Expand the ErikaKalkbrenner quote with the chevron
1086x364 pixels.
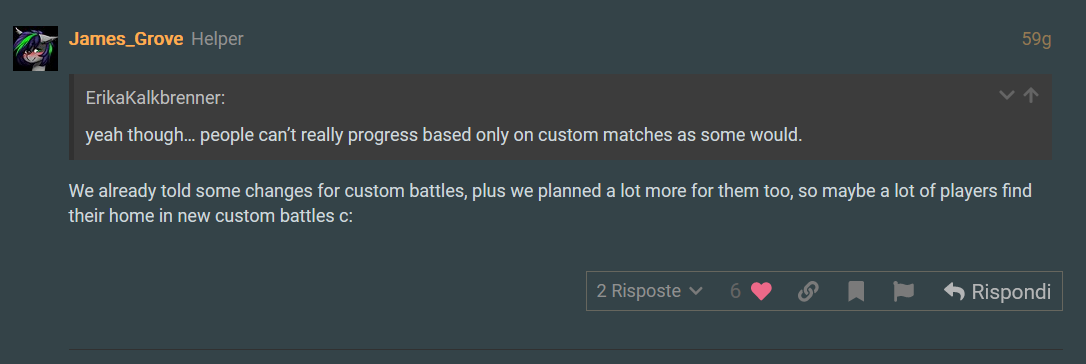tap(1006, 95)
